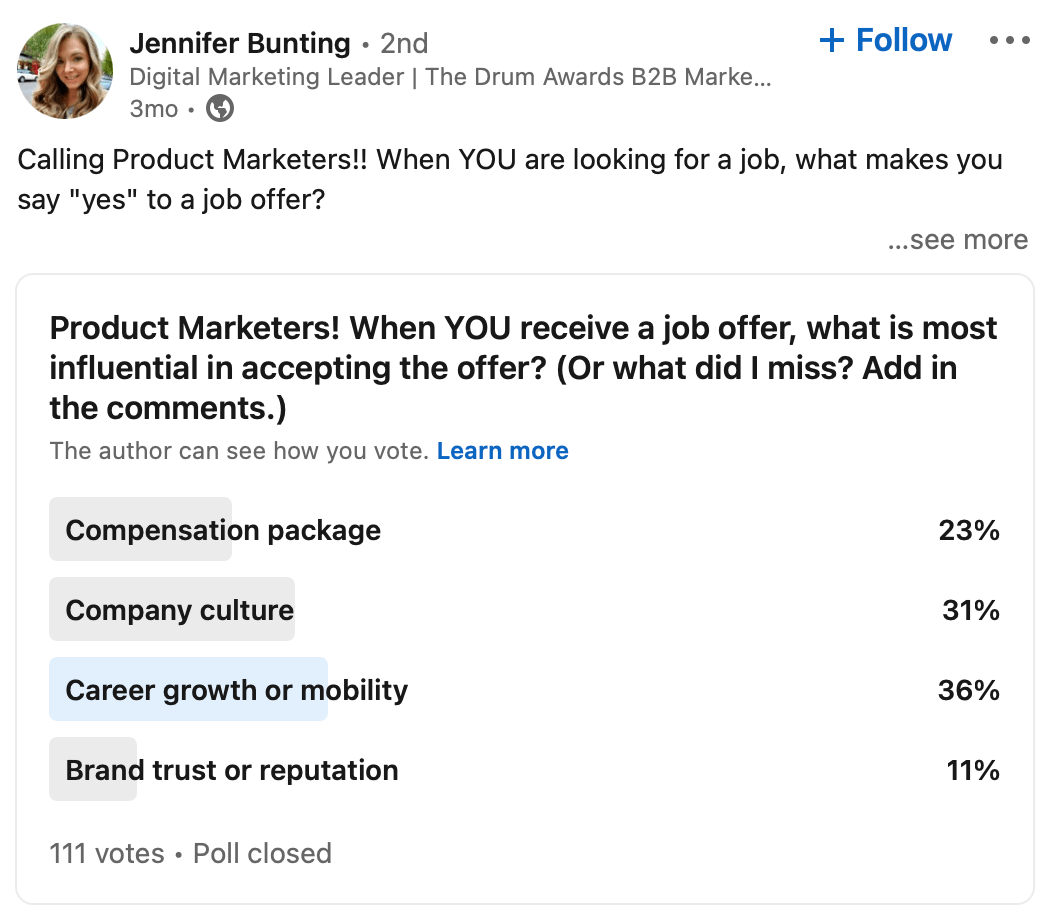
Task: Open the three-dot post options menu
Action: pos(1008,41)
